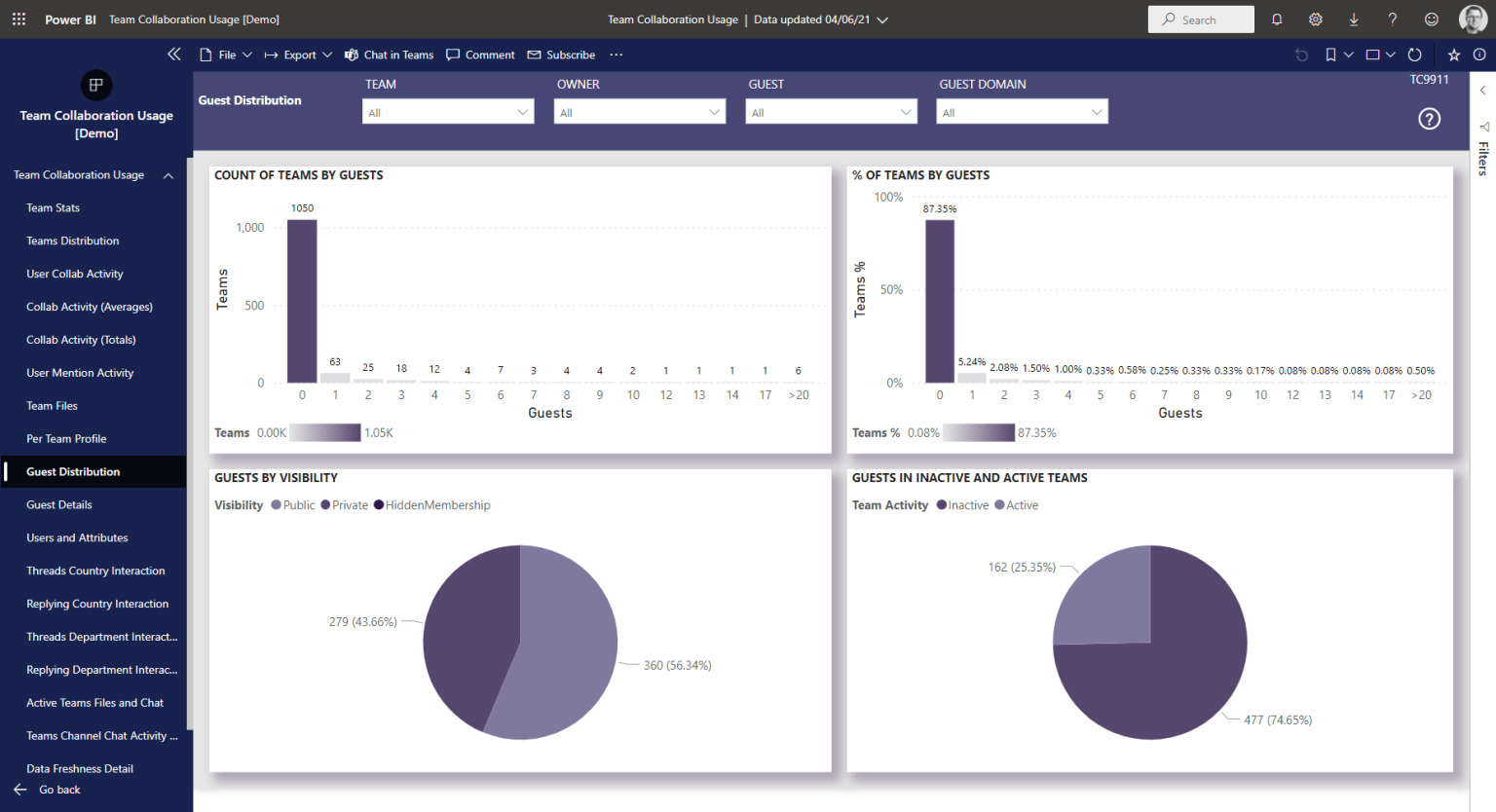1496x812 pixels.
Task: Click the feedback smiley icon
Action: point(1432,19)
